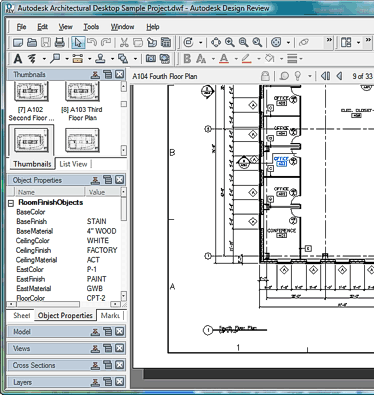The height and width of the screenshot is (395, 374).
Task: Select the Stamp tool icon
Action: [x=100, y=59]
